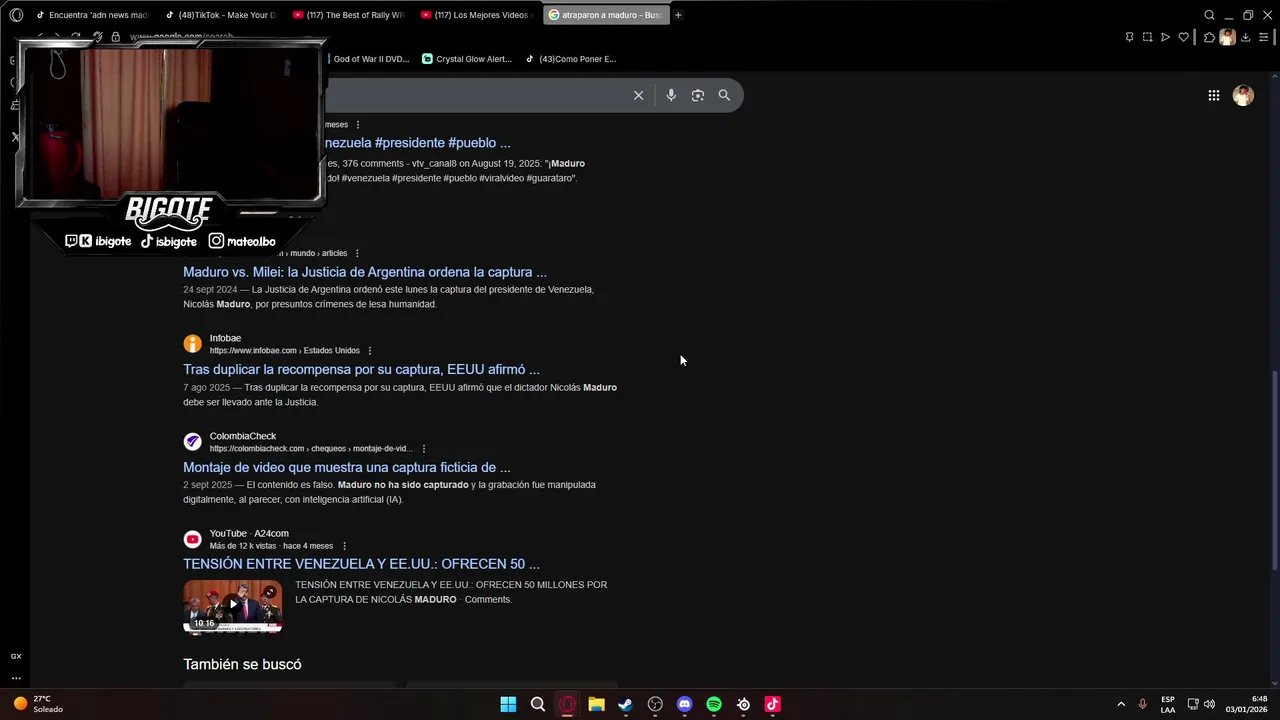Open 'Maduro vs. Milei' result link
Image resolution: width=1280 pixels, height=720 pixels.
(365, 272)
